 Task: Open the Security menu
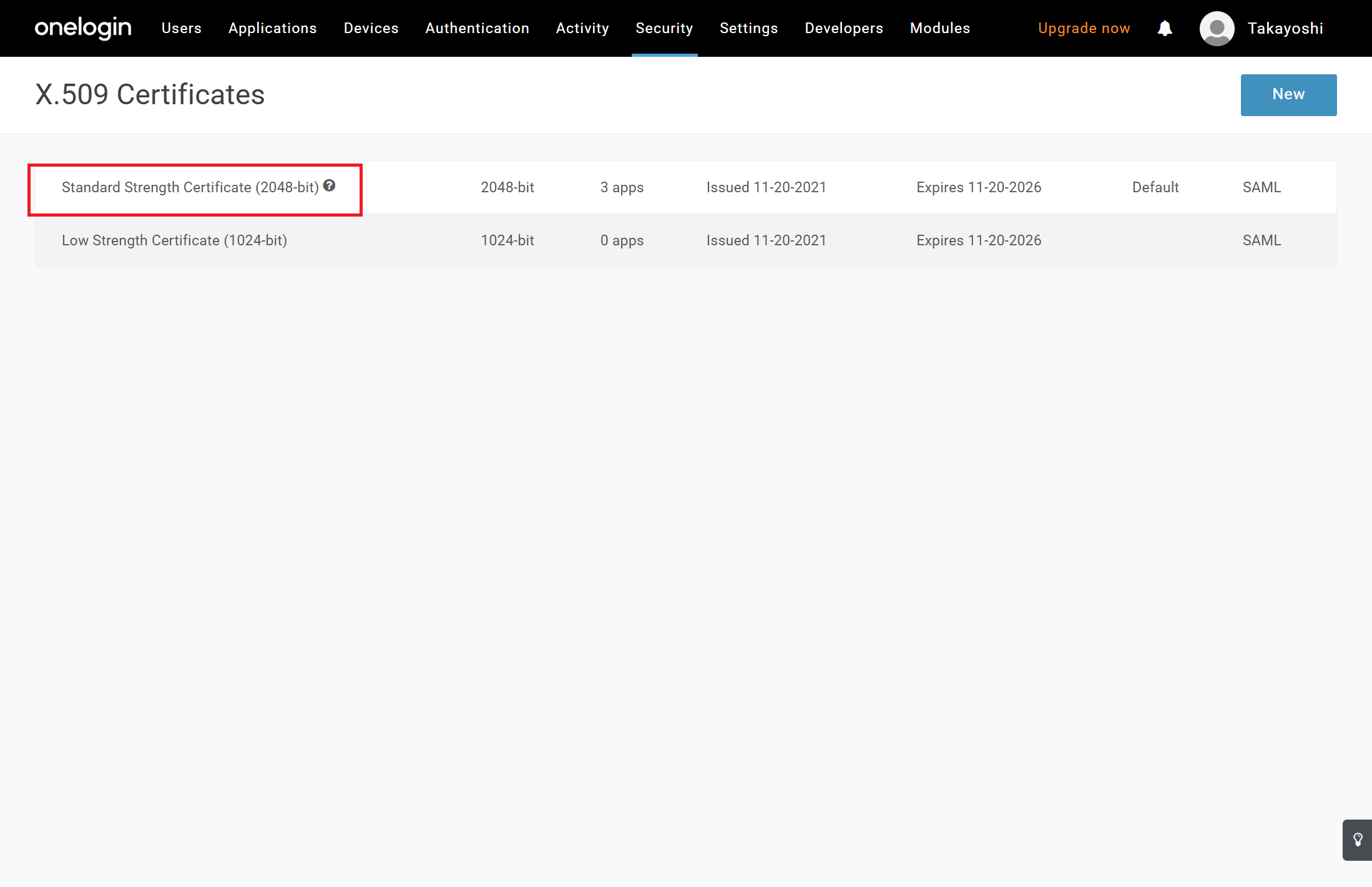coord(664,28)
